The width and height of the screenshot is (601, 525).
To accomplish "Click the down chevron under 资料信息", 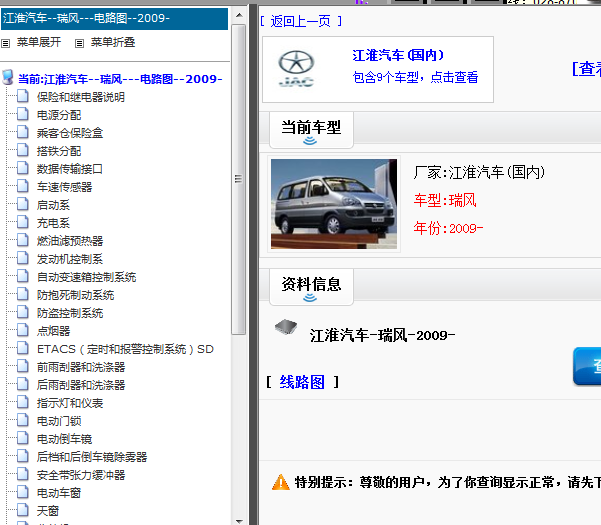I will pos(310,298).
